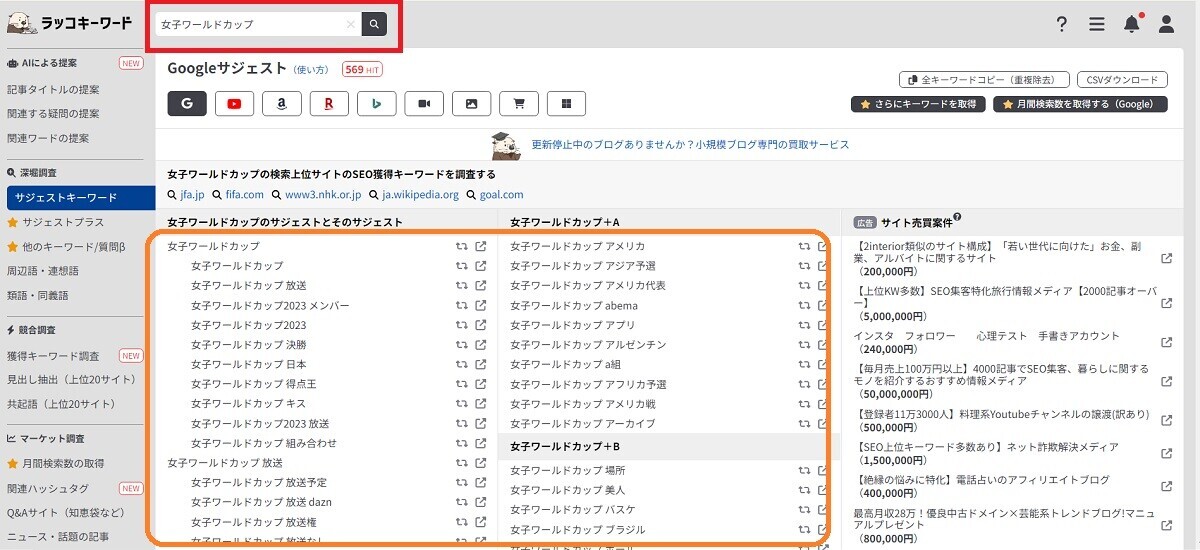
Task: Open external link for 5,000,000円 site listing
Action: coord(1166,303)
